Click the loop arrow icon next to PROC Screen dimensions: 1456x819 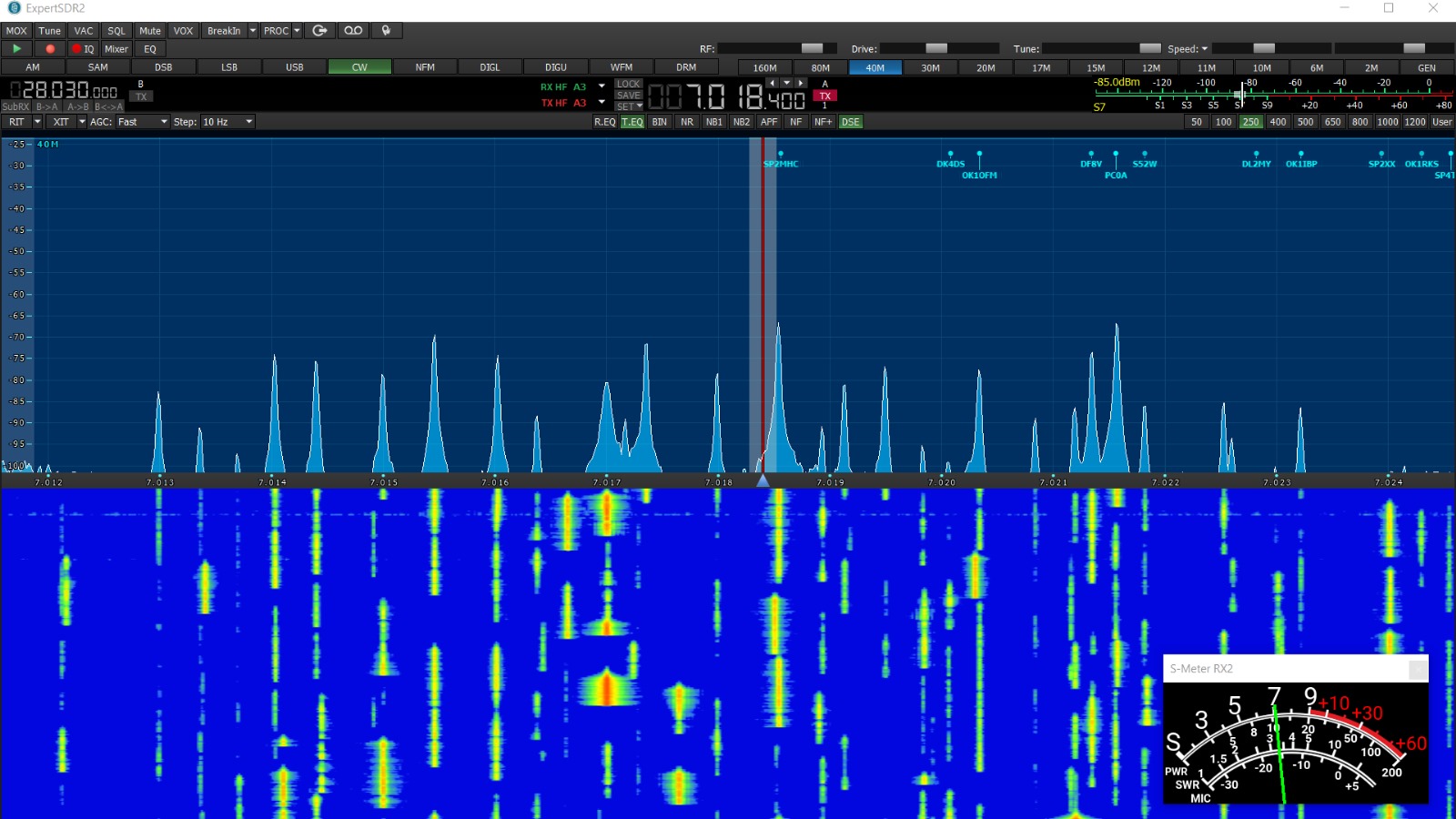pos(319,31)
